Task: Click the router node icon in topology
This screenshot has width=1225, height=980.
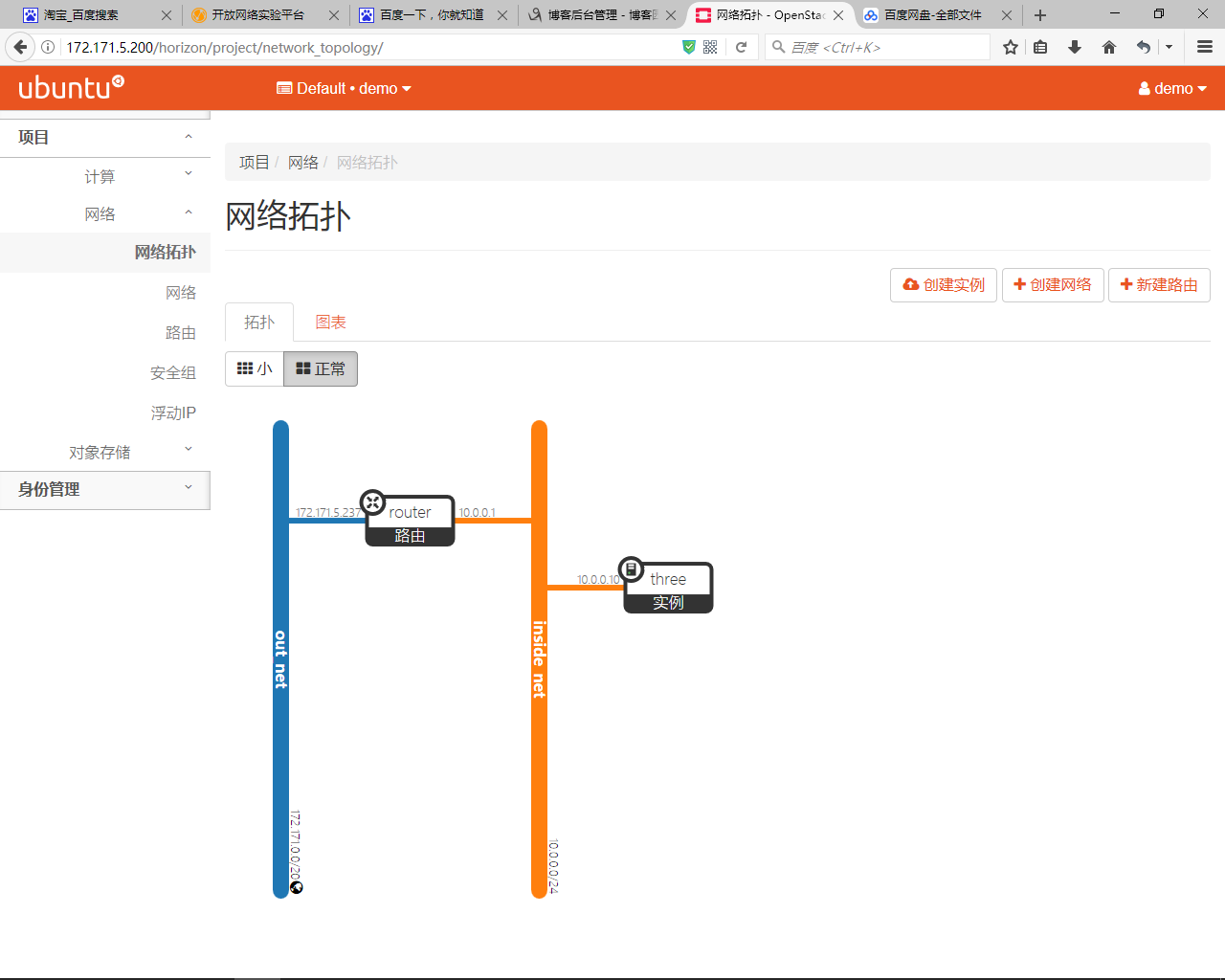Action: point(372,502)
